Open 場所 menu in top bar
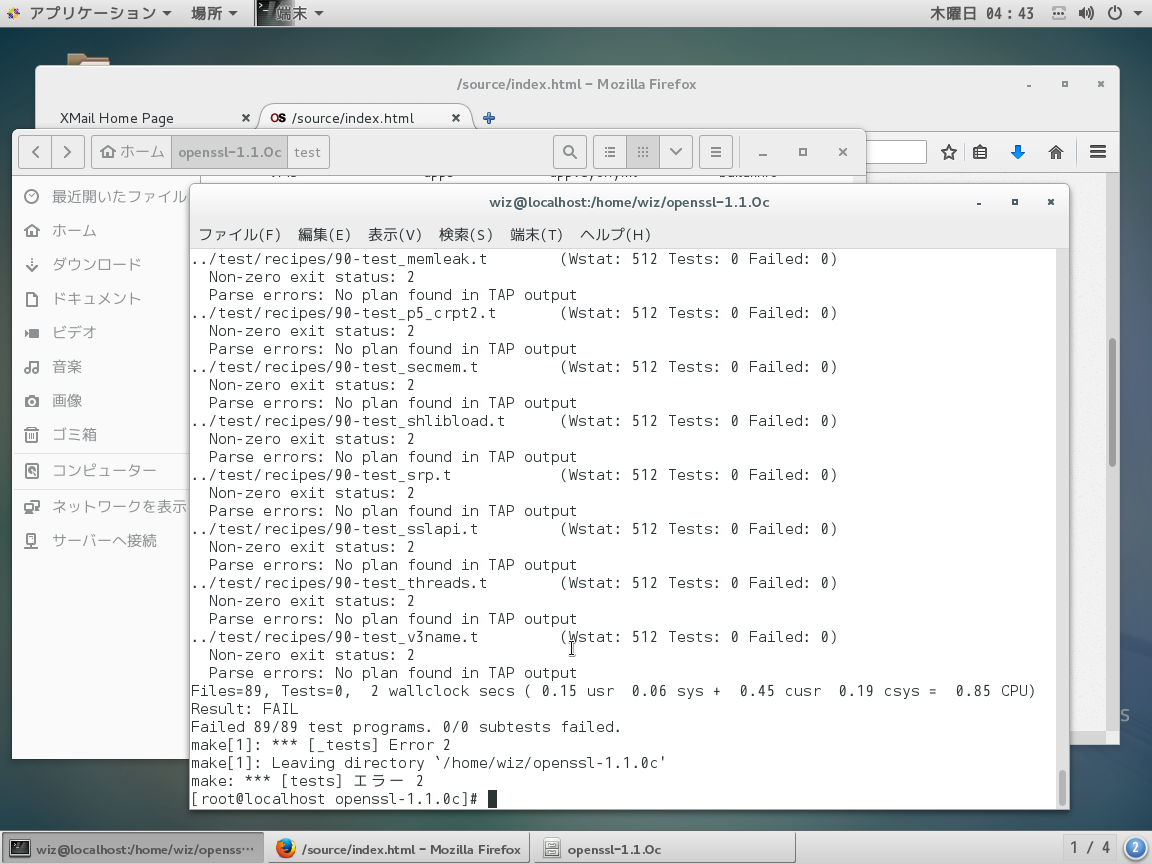This screenshot has width=1152, height=864. [x=214, y=13]
